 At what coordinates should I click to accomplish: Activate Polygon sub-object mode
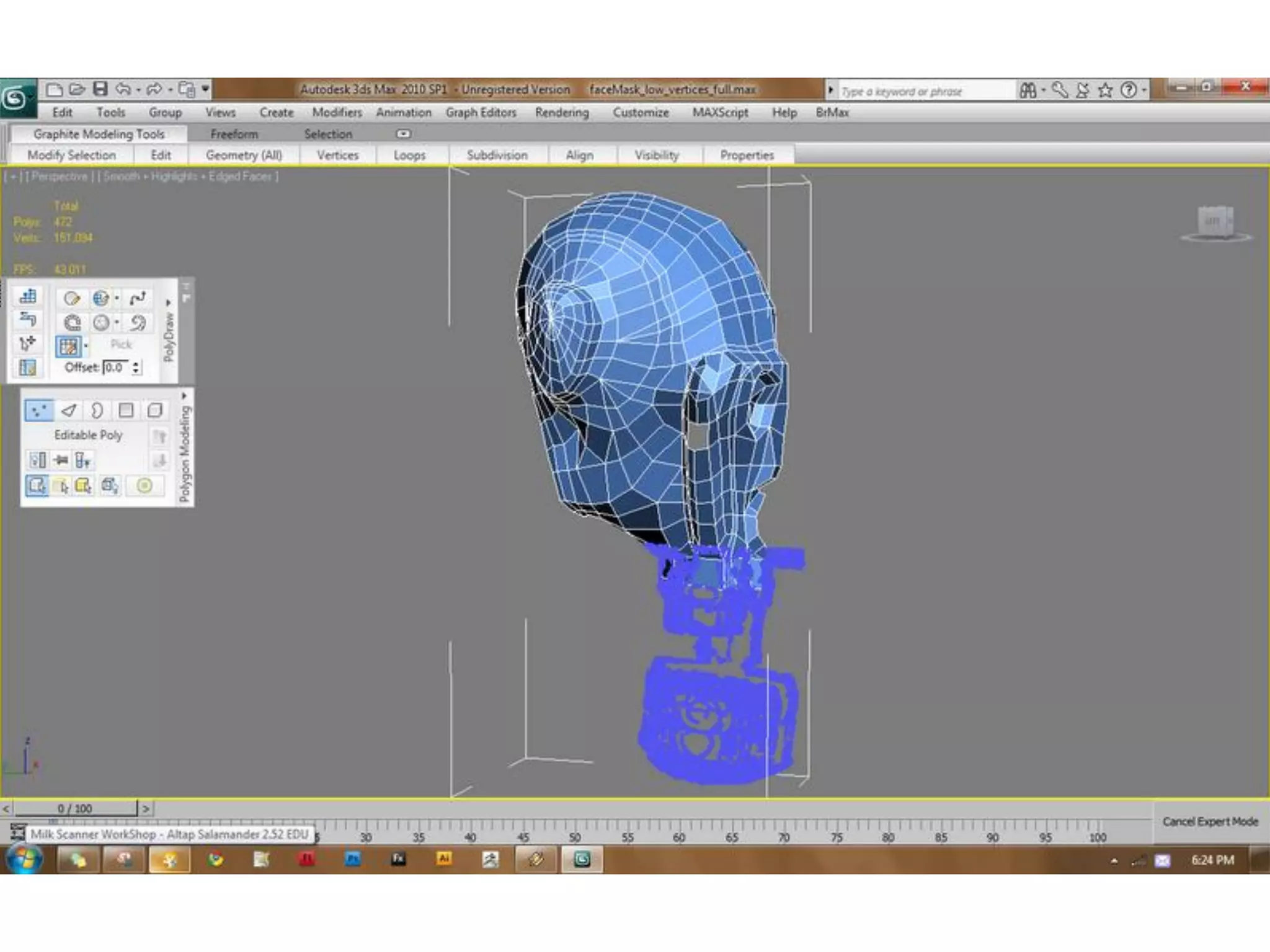pyautogui.click(x=126, y=410)
